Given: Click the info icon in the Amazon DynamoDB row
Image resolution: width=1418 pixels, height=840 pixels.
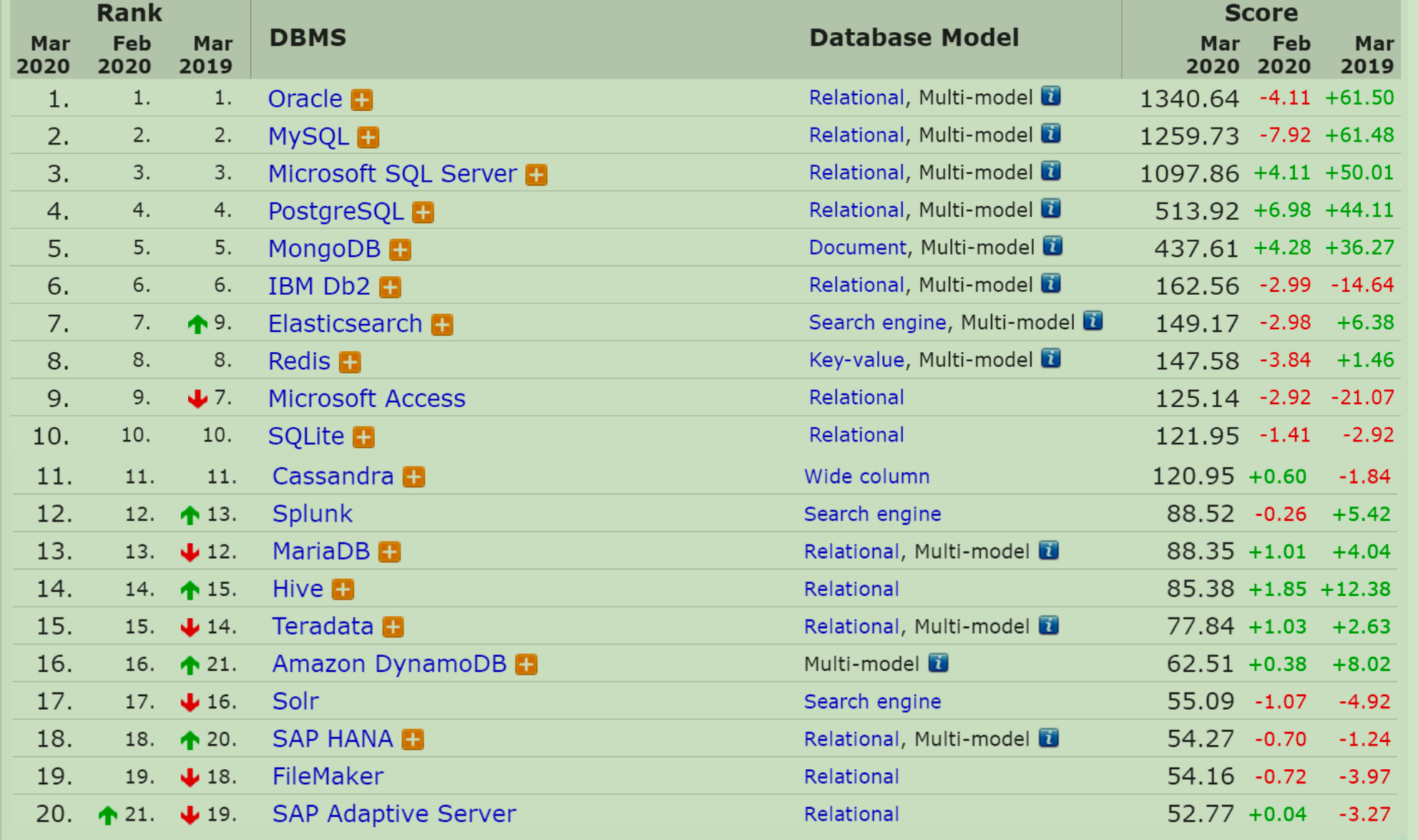Looking at the screenshot, I should (938, 663).
